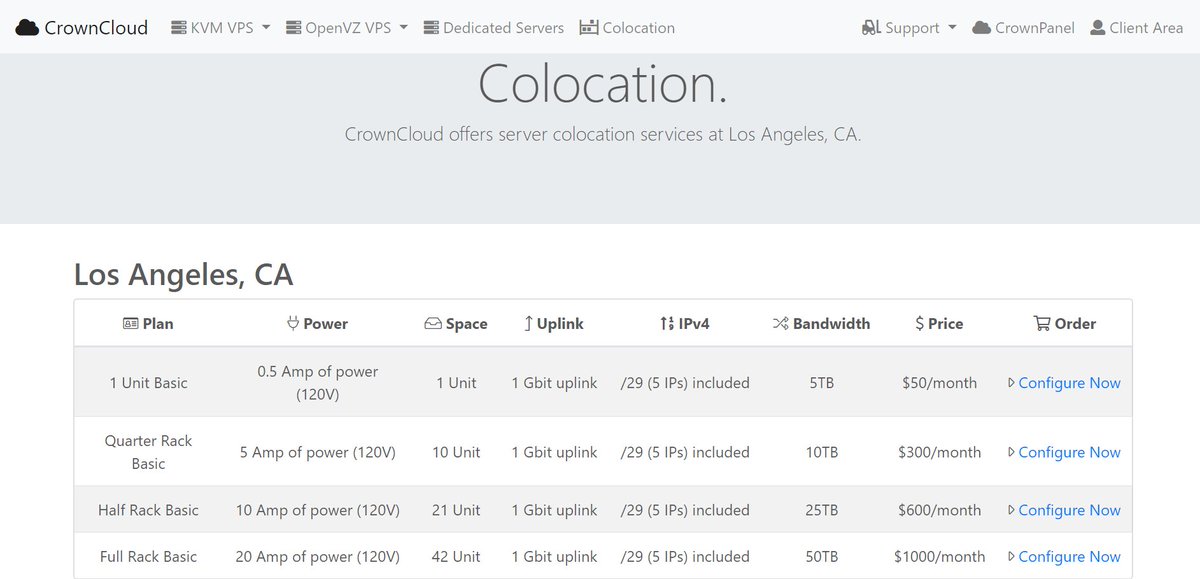Click the cart icon in Order header
The width and height of the screenshot is (1200, 579).
point(1042,323)
